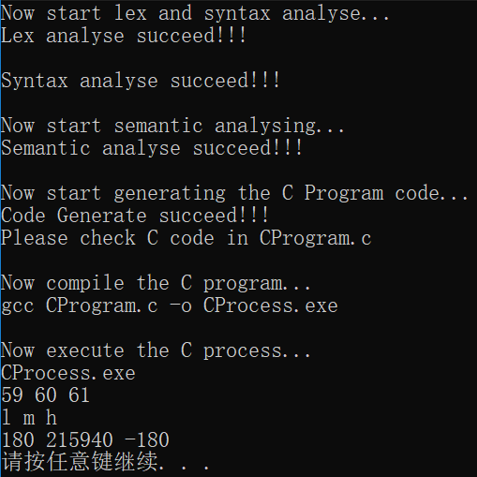This screenshot has height=477, width=477.
Task: Click the output number 61
Action: pos(79,396)
